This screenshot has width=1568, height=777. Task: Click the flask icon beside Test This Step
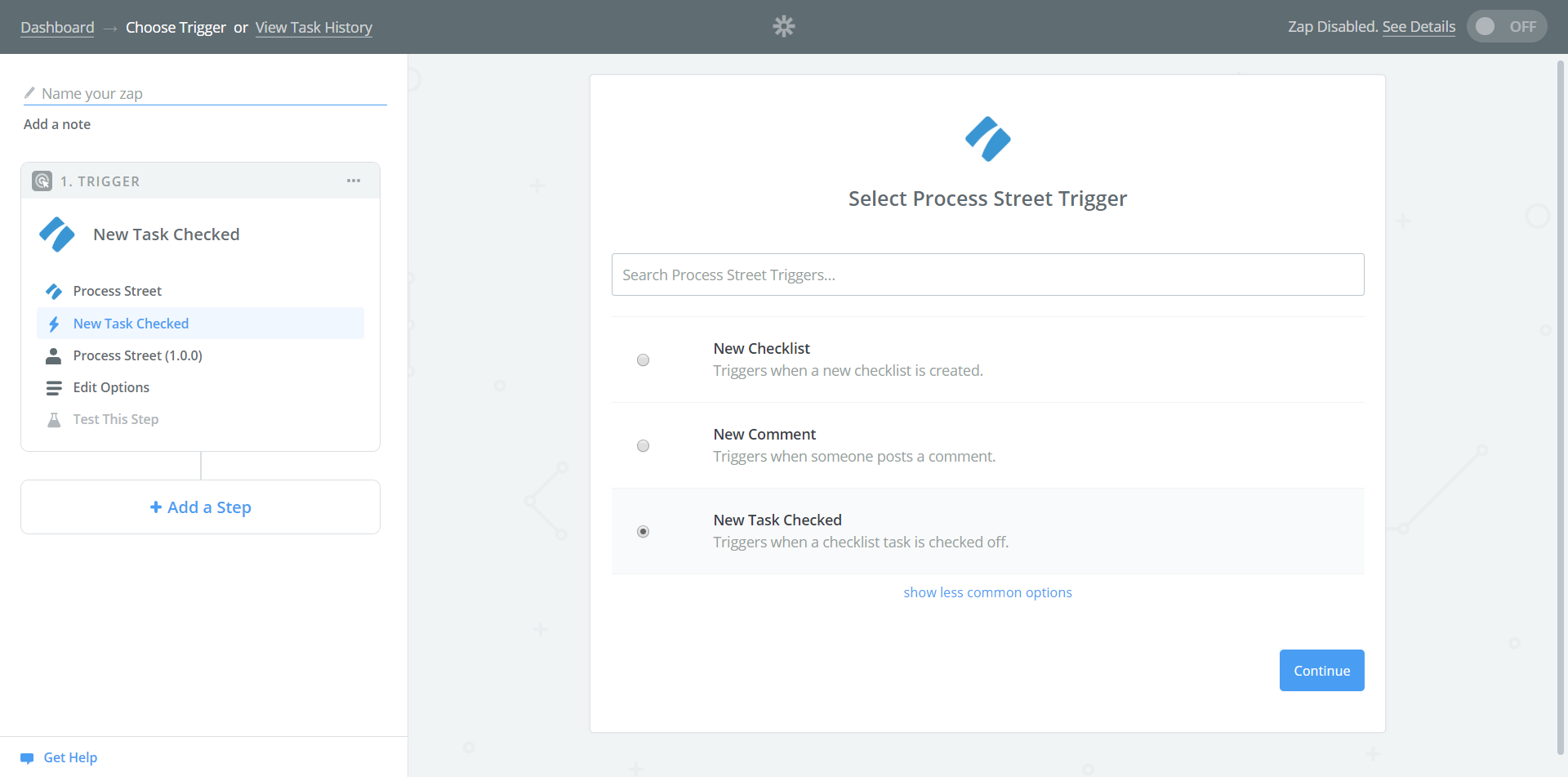(x=54, y=419)
